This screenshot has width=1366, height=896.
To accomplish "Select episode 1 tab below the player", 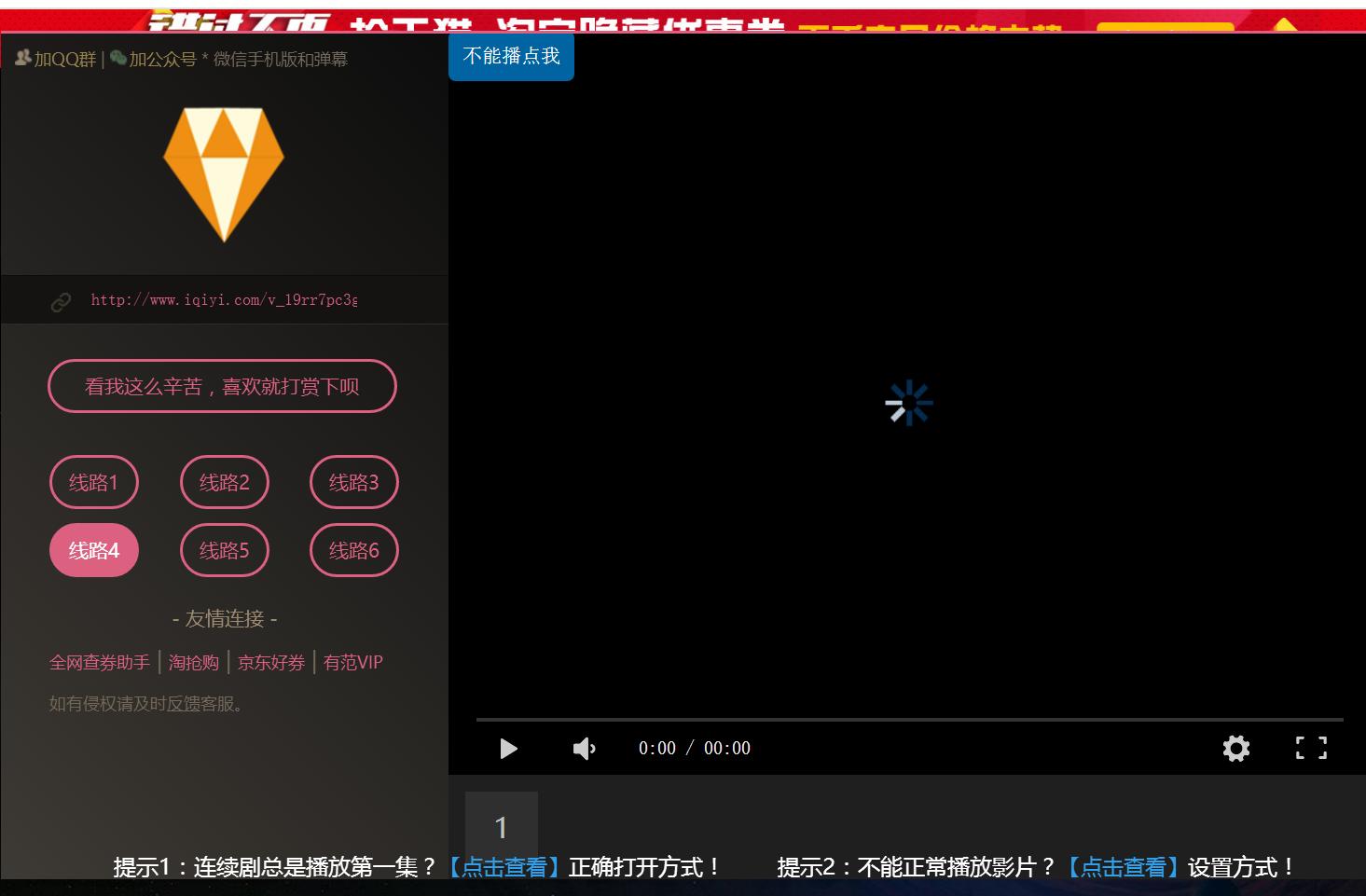I will point(502,827).
